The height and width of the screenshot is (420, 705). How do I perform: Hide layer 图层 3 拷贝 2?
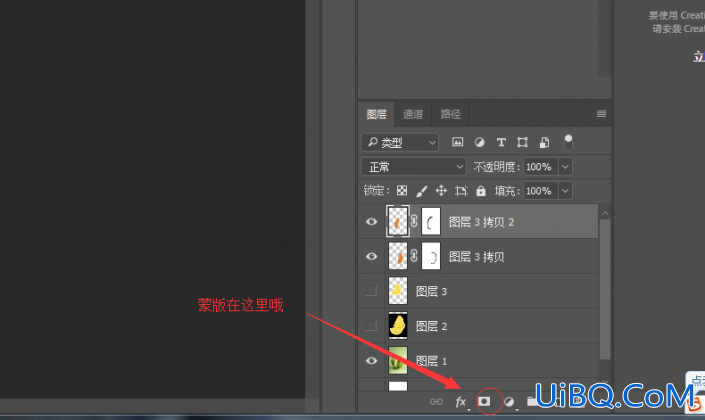371,221
